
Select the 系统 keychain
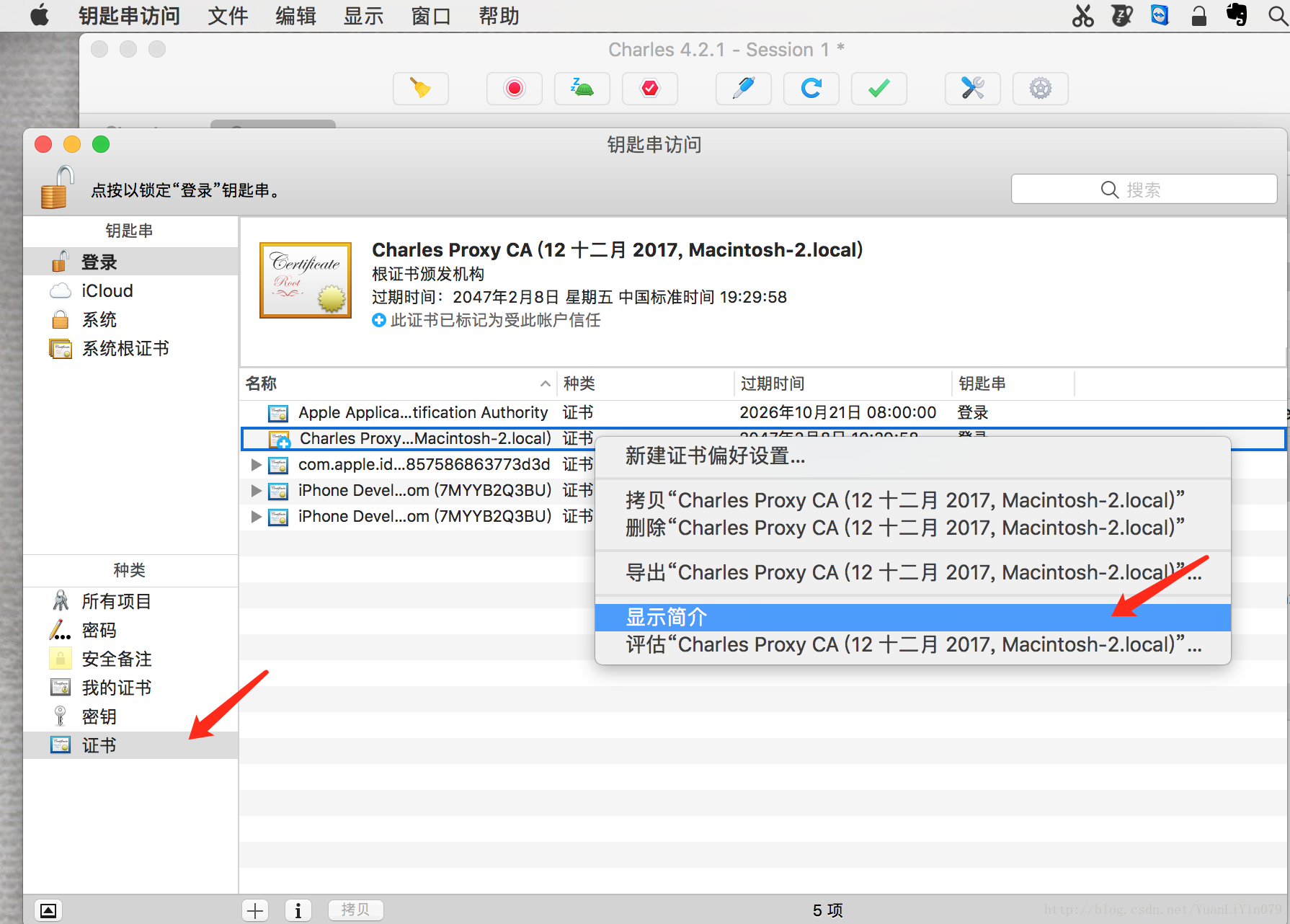[x=130, y=319]
